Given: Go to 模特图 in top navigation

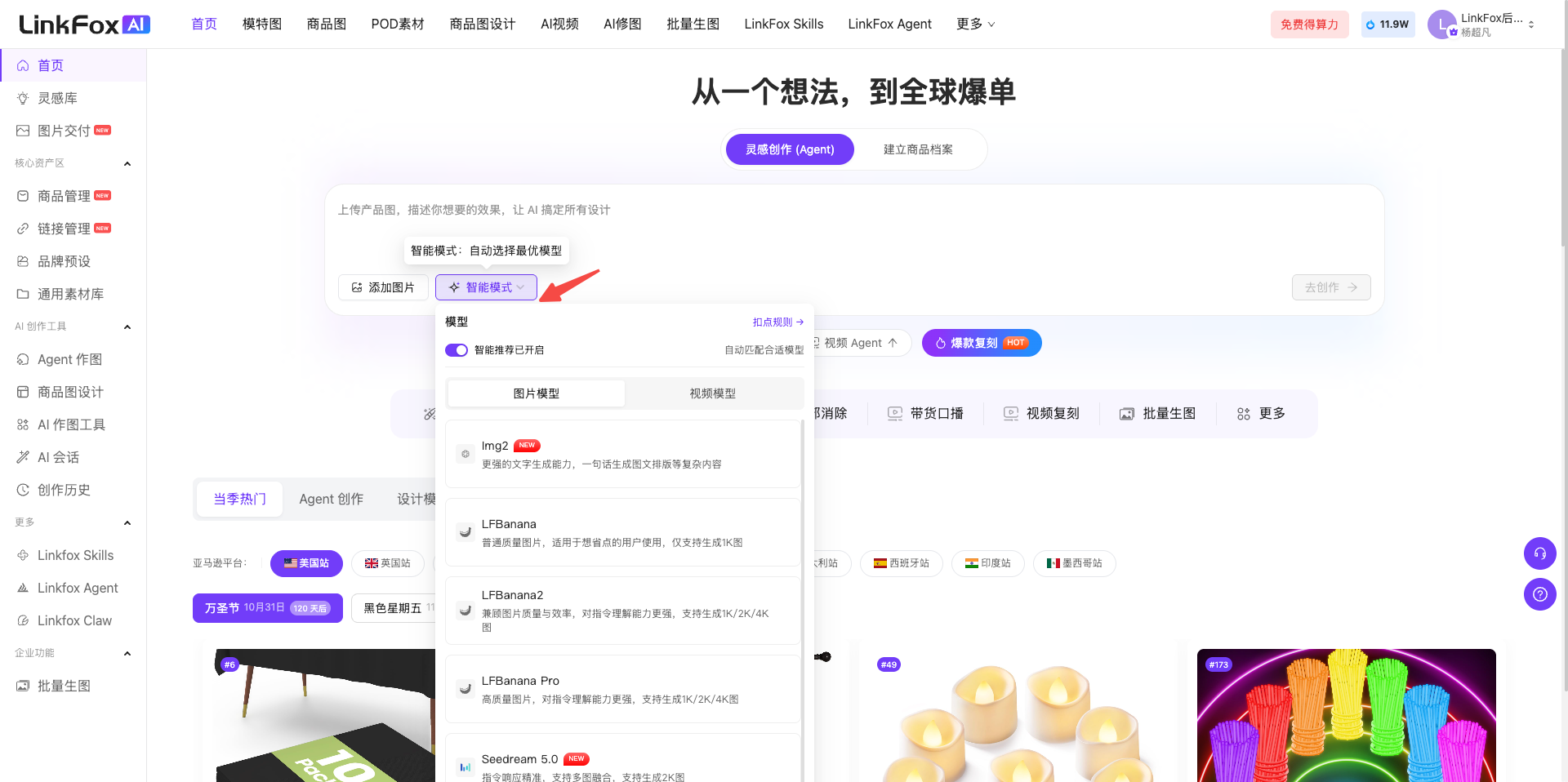Looking at the screenshot, I should point(262,24).
